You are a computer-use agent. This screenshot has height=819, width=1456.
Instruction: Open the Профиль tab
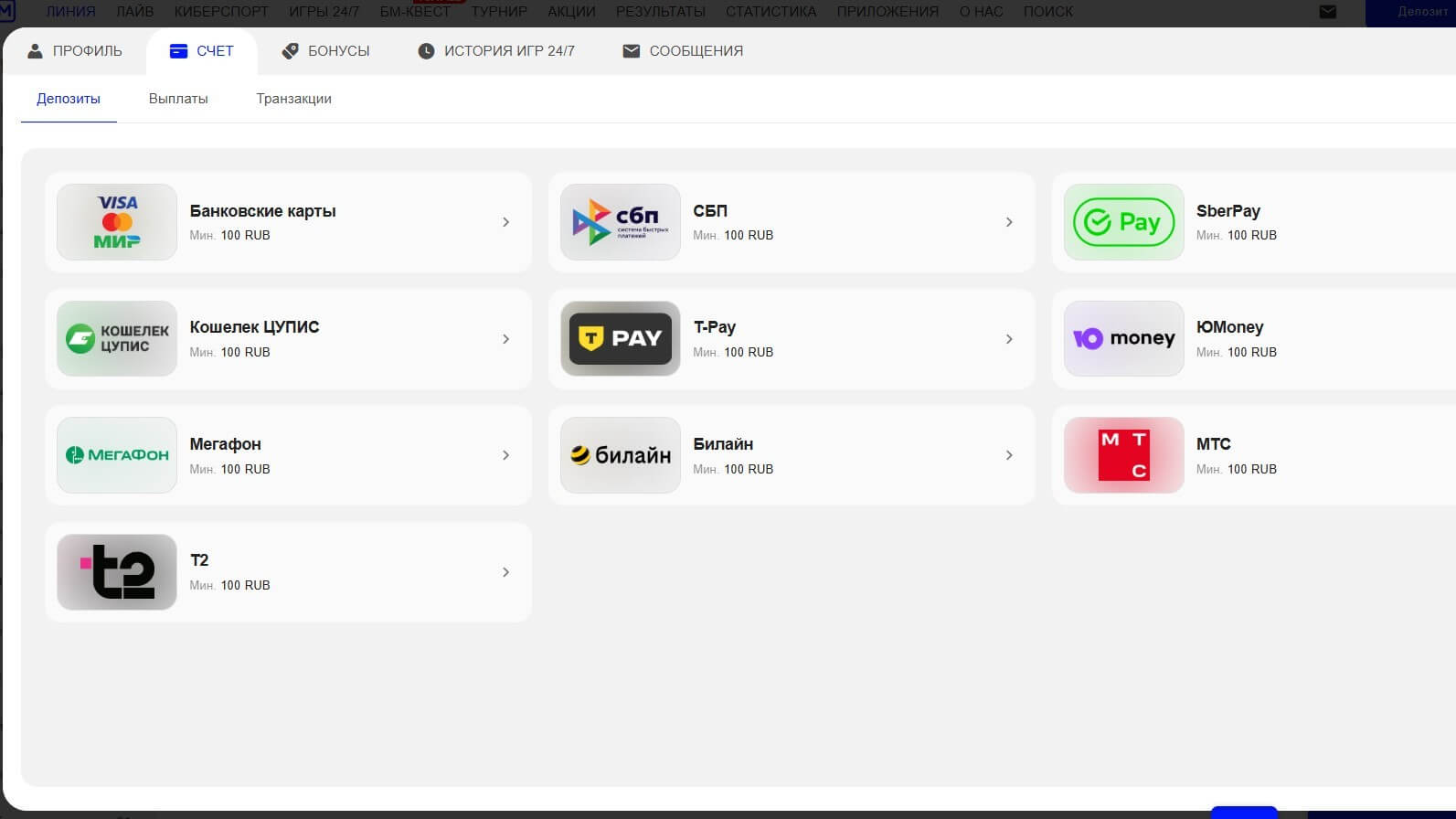click(x=74, y=51)
